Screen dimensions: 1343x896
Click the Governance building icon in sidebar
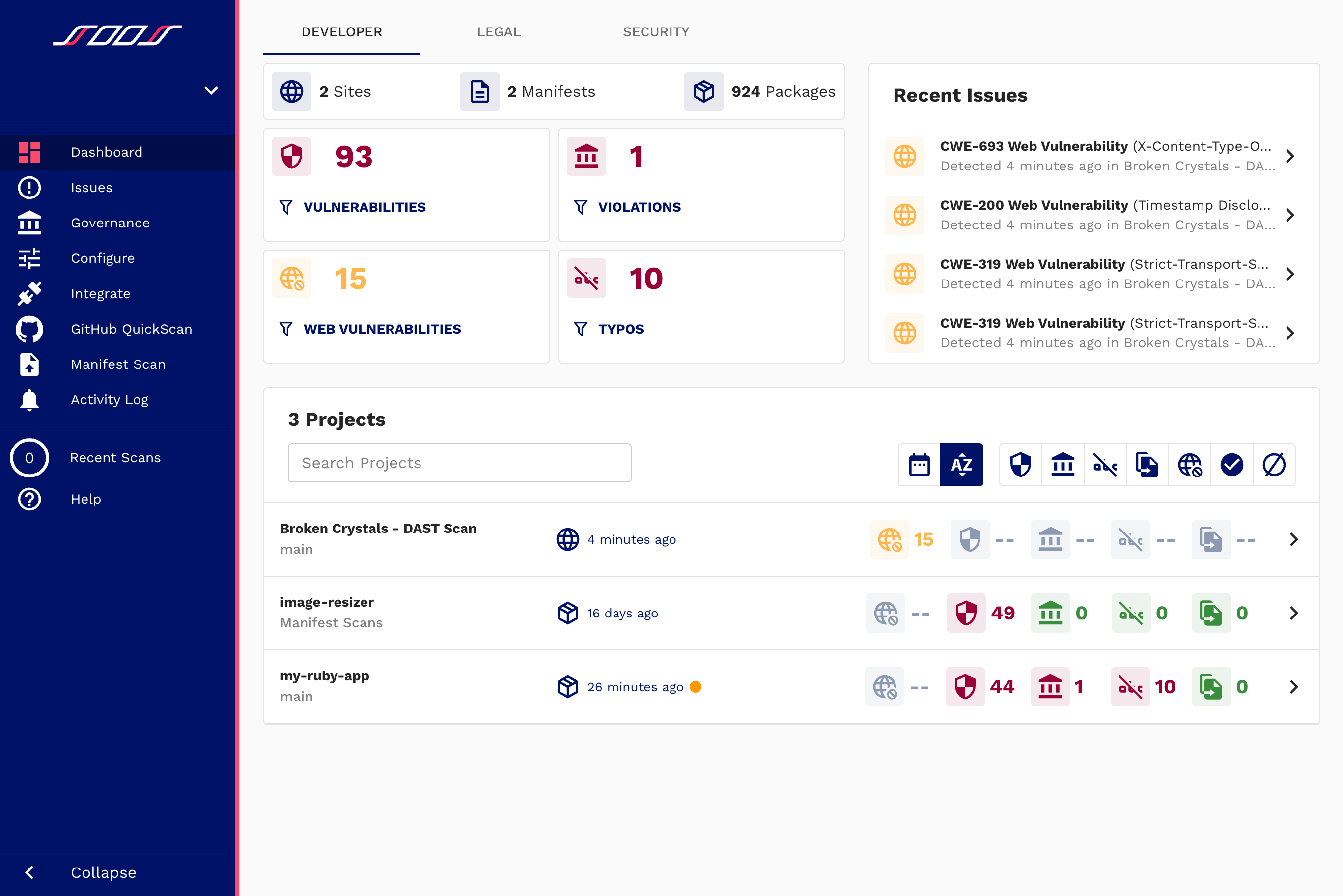point(29,223)
